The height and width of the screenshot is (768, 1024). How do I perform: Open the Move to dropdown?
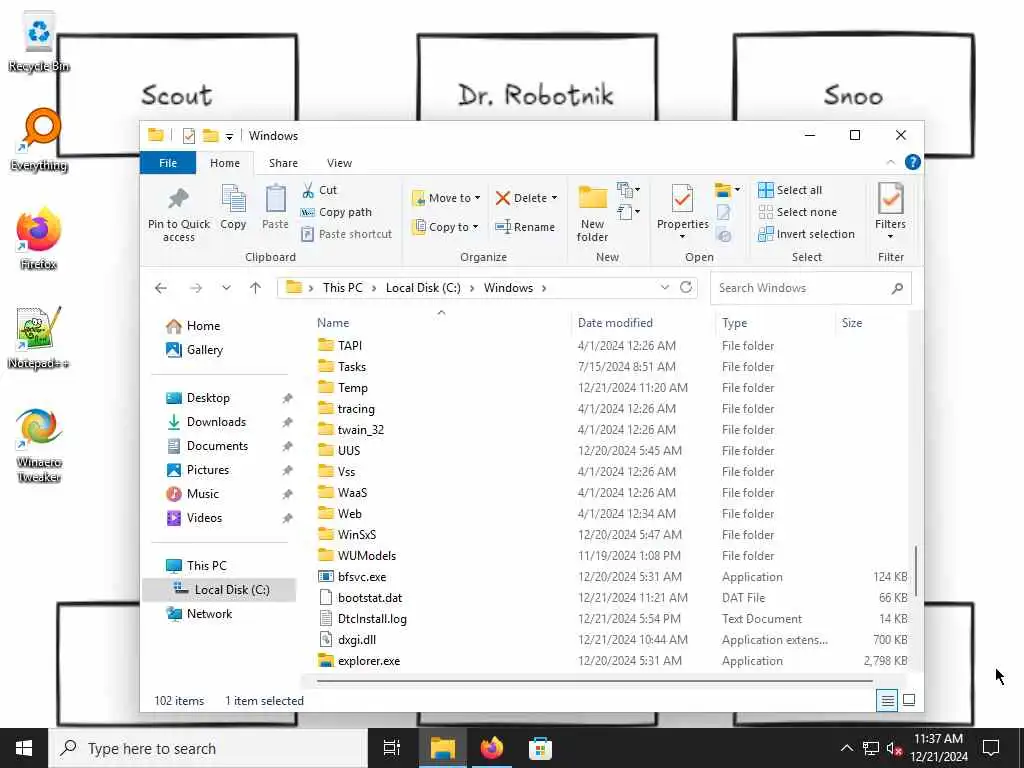[447, 198]
